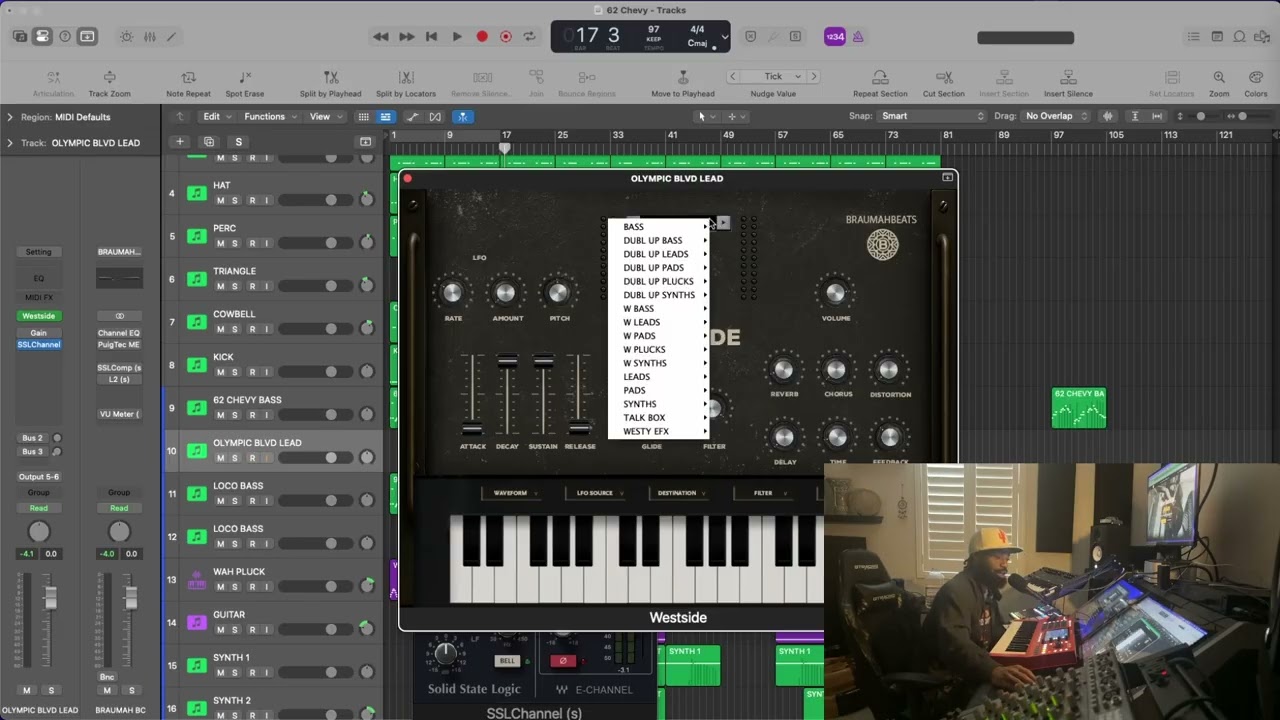Click the BraumahBeats logo emblem

[x=882, y=245]
